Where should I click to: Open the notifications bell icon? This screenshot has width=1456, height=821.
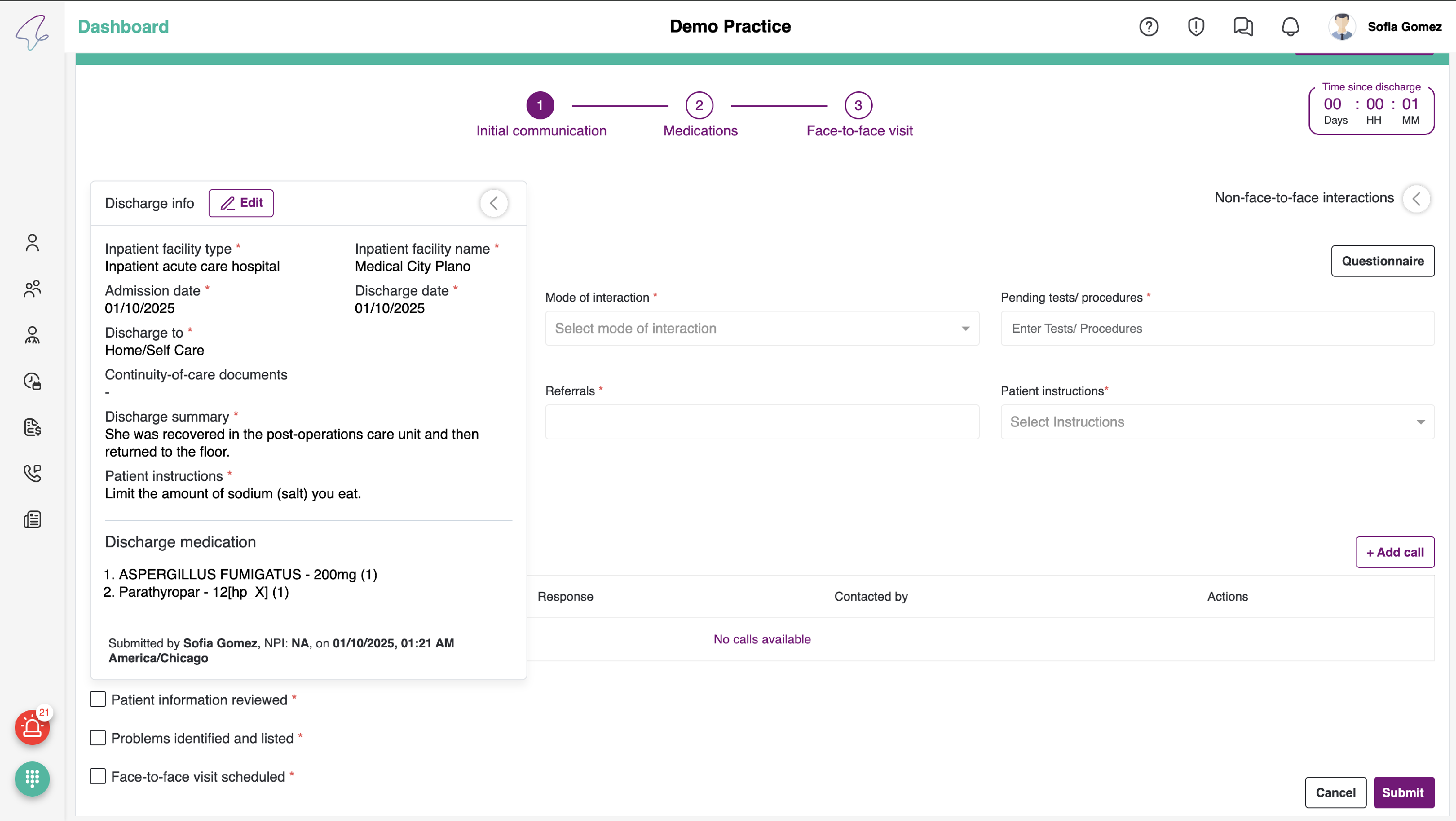tap(1290, 27)
